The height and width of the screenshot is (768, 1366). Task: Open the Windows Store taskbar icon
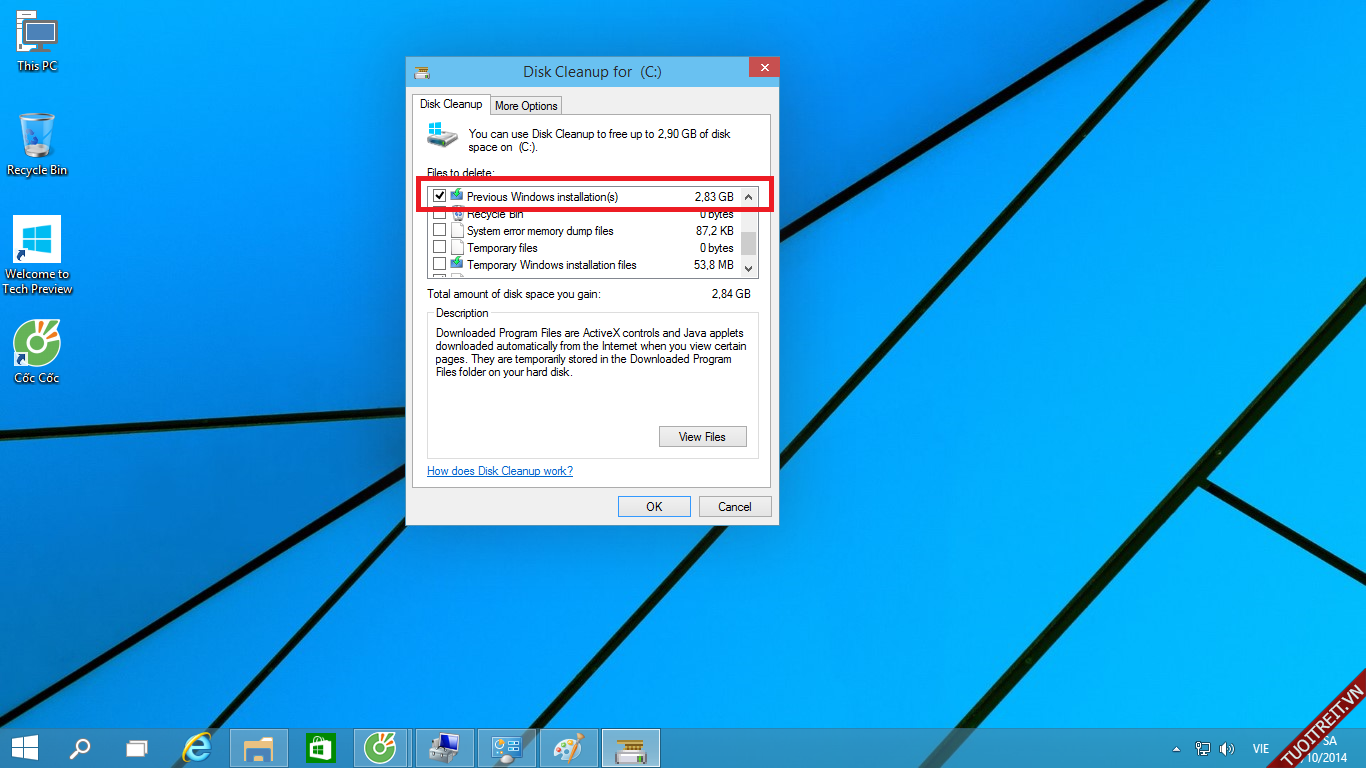pos(320,747)
